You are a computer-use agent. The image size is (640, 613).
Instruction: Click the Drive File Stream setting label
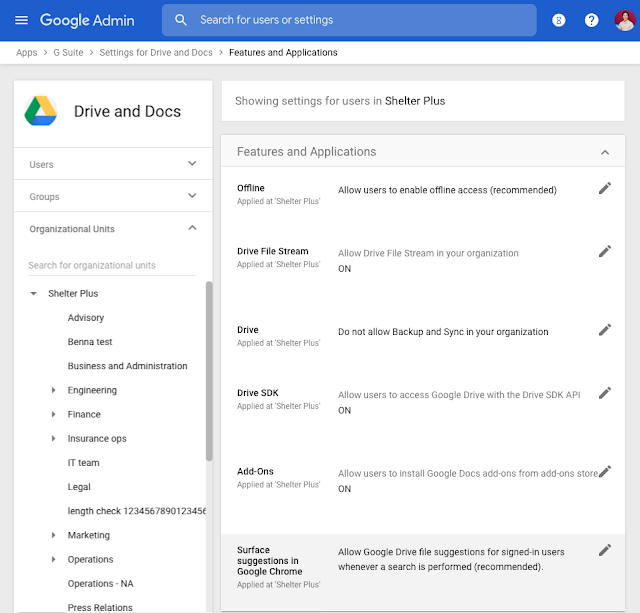click(273, 251)
